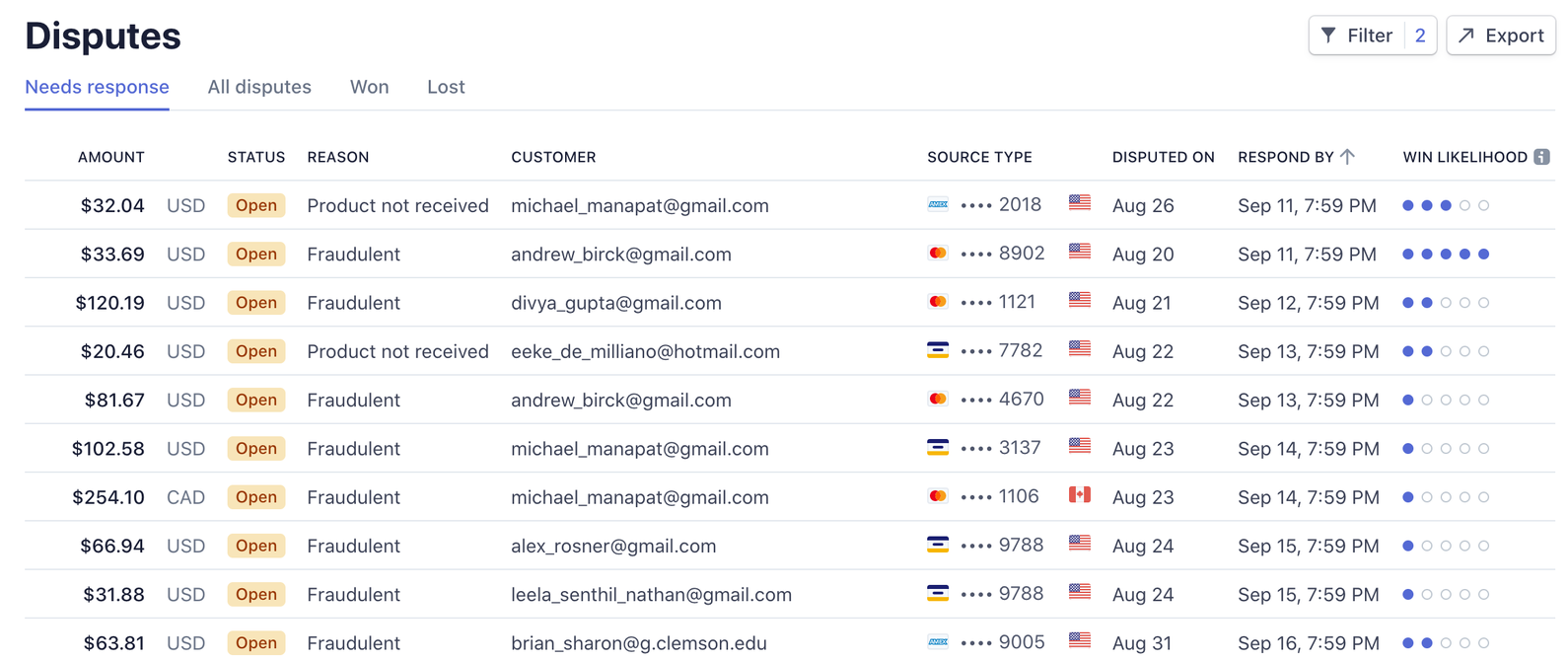
Task: Click the Mastercard icon for card 4670
Action: pos(938,400)
